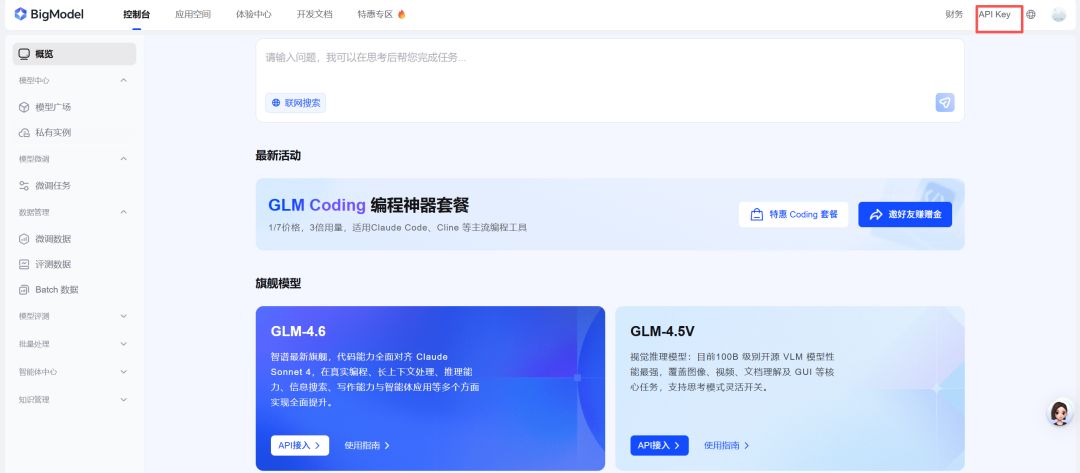Click the 最新活动 heading
The width and height of the screenshot is (1080, 473).
pos(278,156)
